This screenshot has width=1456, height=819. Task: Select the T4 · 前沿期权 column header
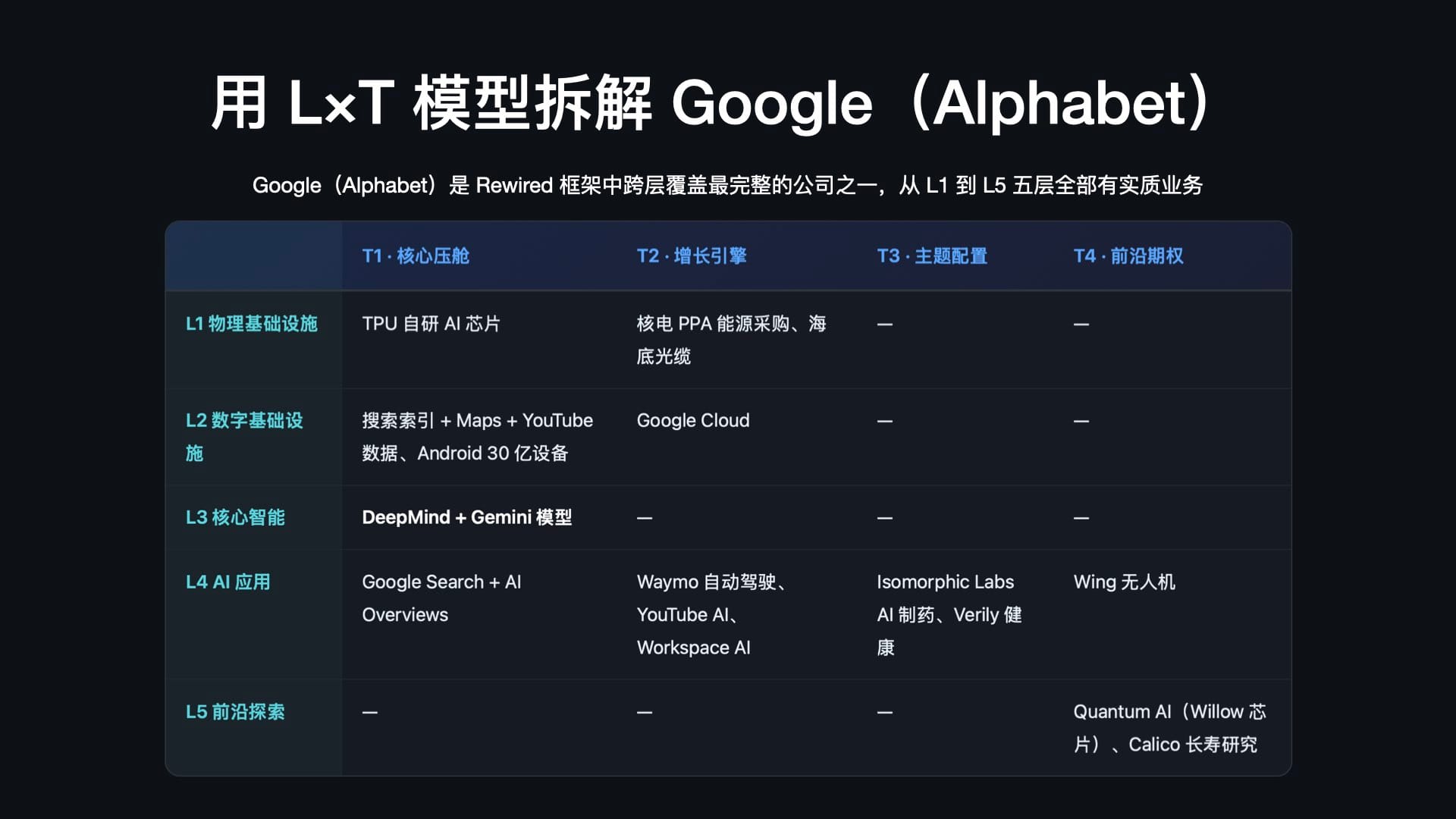tap(1128, 256)
